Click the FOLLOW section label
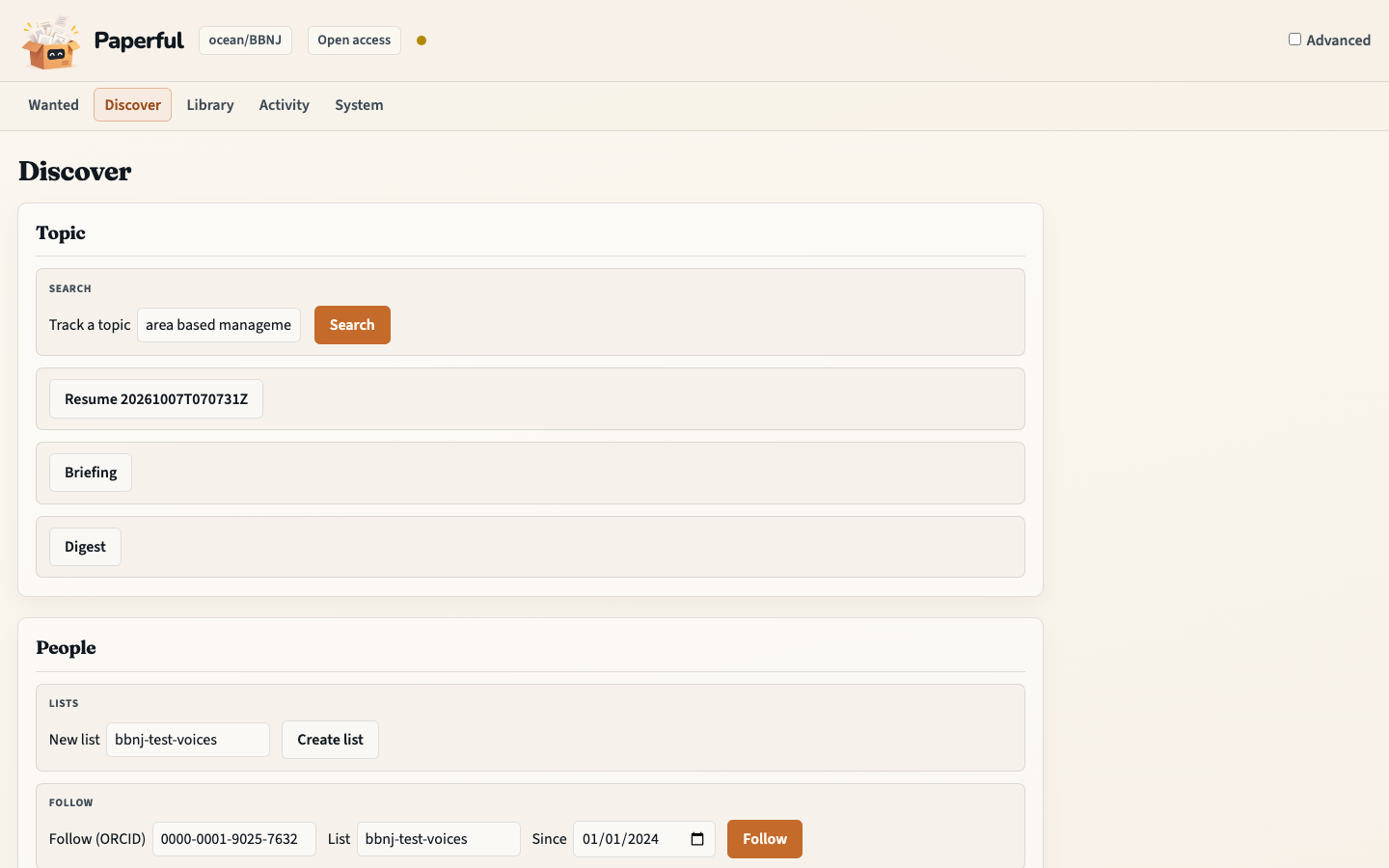The height and width of the screenshot is (868, 1389). pyautogui.click(x=71, y=802)
